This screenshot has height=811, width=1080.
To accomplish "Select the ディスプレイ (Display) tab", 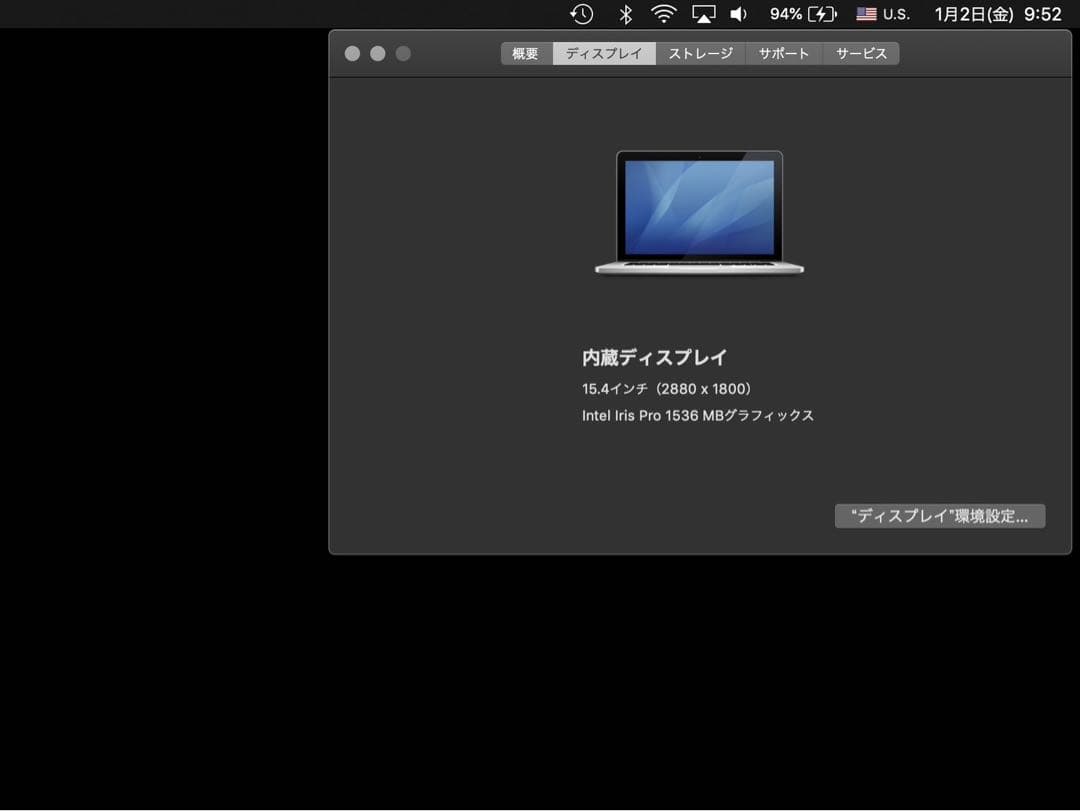I will [604, 53].
